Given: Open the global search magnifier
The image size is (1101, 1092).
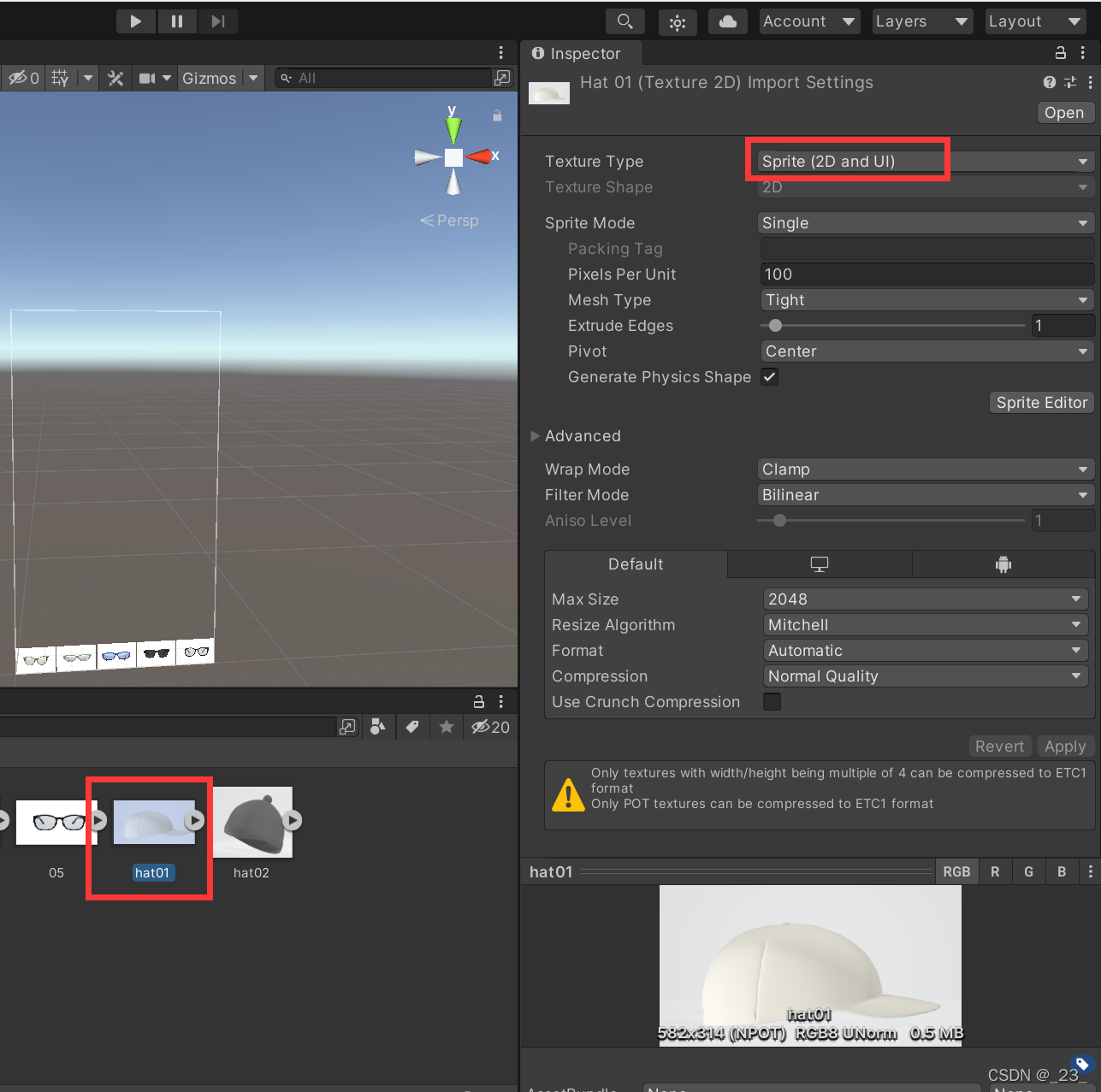Looking at the screenshot, I should (x=625, y=21).
